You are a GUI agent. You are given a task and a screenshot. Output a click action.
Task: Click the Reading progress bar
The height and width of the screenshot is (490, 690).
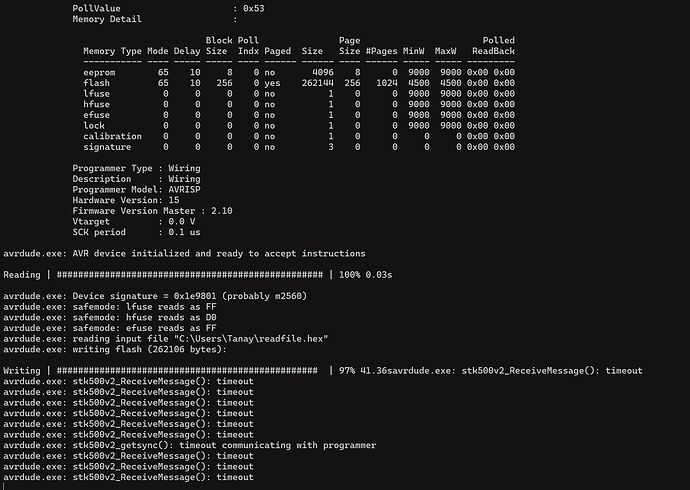tap(189, 274)
